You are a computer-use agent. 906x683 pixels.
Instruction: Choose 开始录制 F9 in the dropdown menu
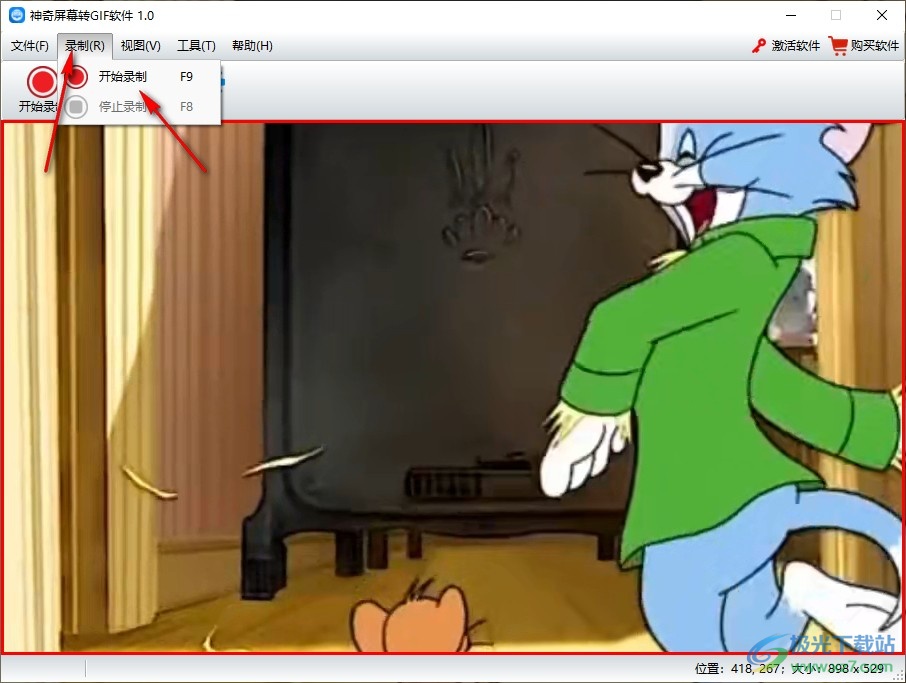pyautogui.click(x=139, y=76)
